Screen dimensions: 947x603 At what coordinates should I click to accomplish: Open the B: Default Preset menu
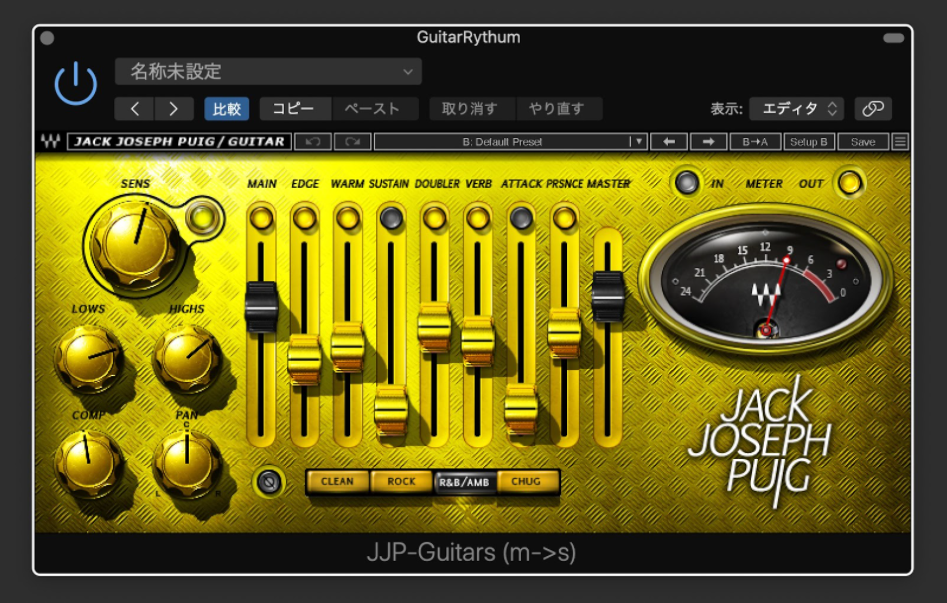pos(510,141)
